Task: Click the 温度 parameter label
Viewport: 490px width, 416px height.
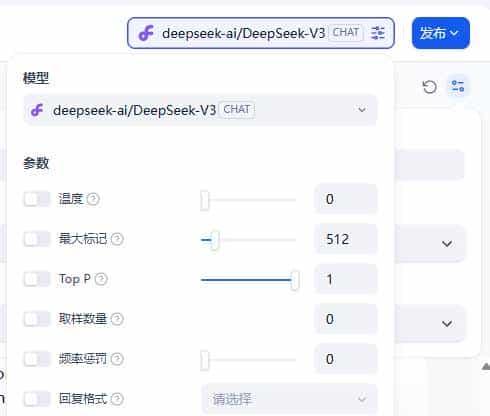Action: (x=71, y=199)
